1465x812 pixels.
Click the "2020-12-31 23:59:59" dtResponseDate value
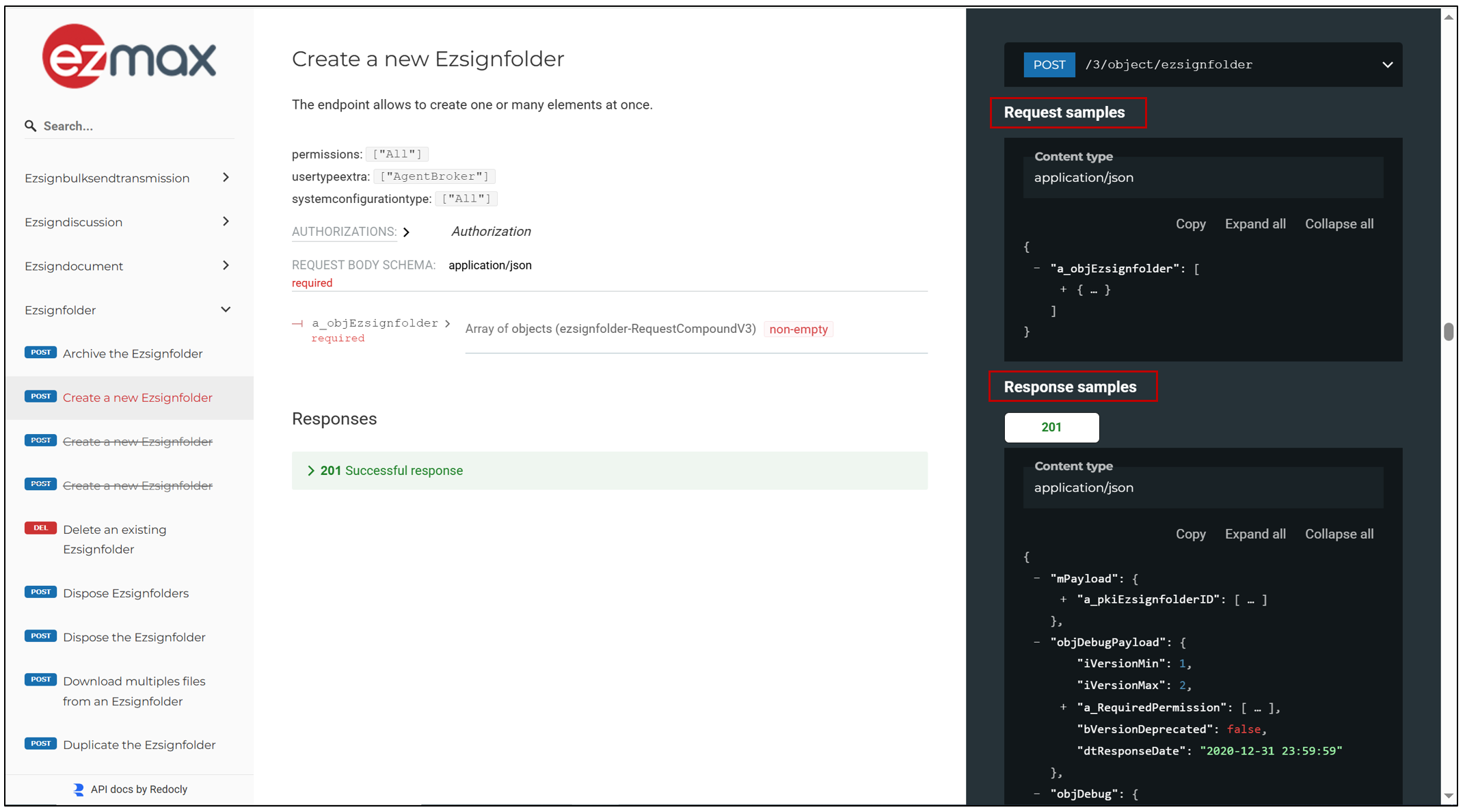(x=1271, y=750)
